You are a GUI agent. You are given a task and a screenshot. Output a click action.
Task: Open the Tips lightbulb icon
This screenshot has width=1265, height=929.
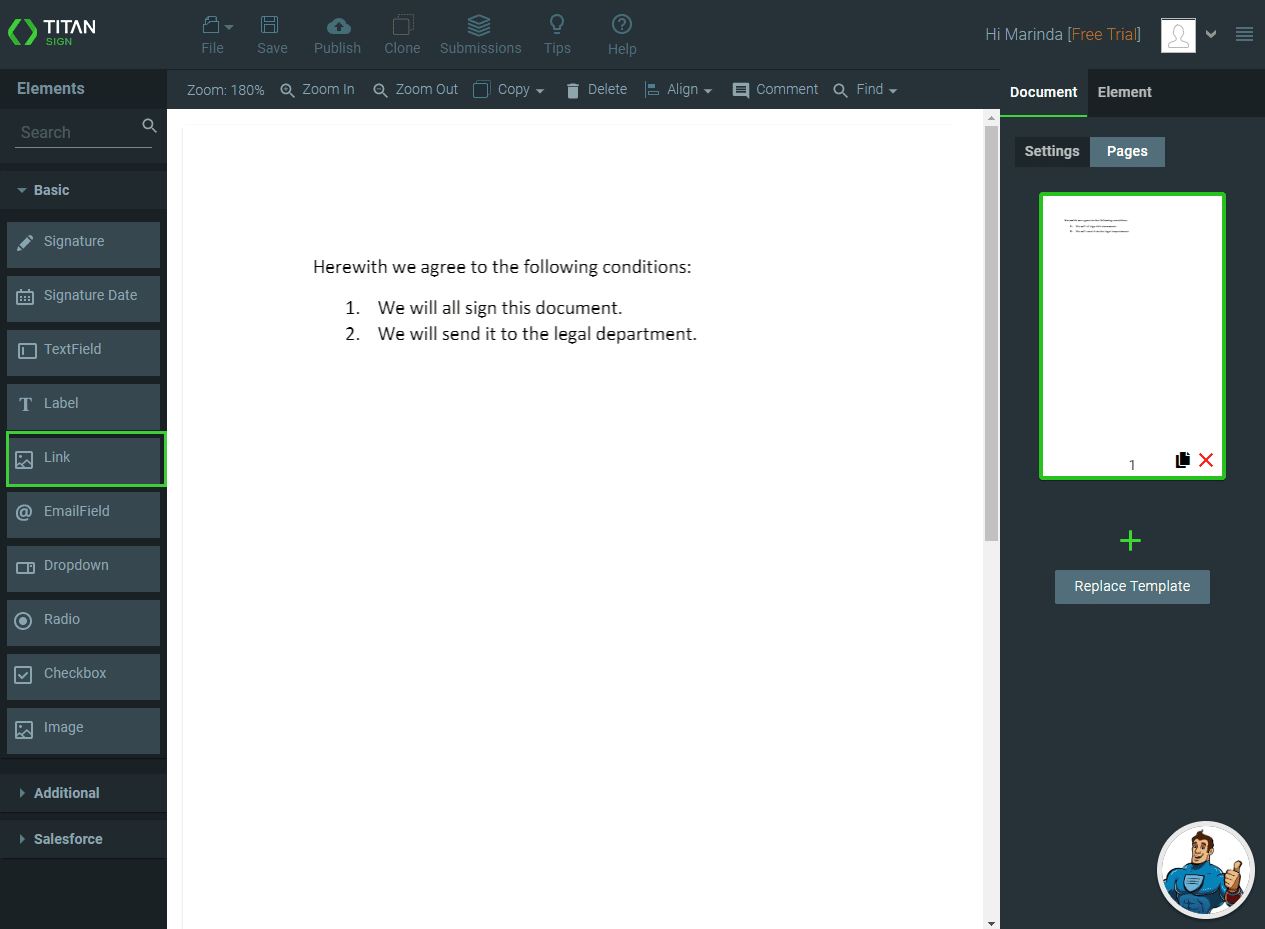557,26
